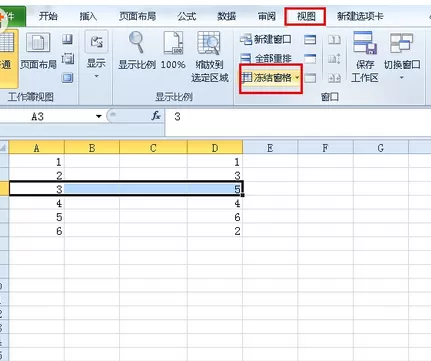
Task: Select column G header
Action: click(381, 148)
